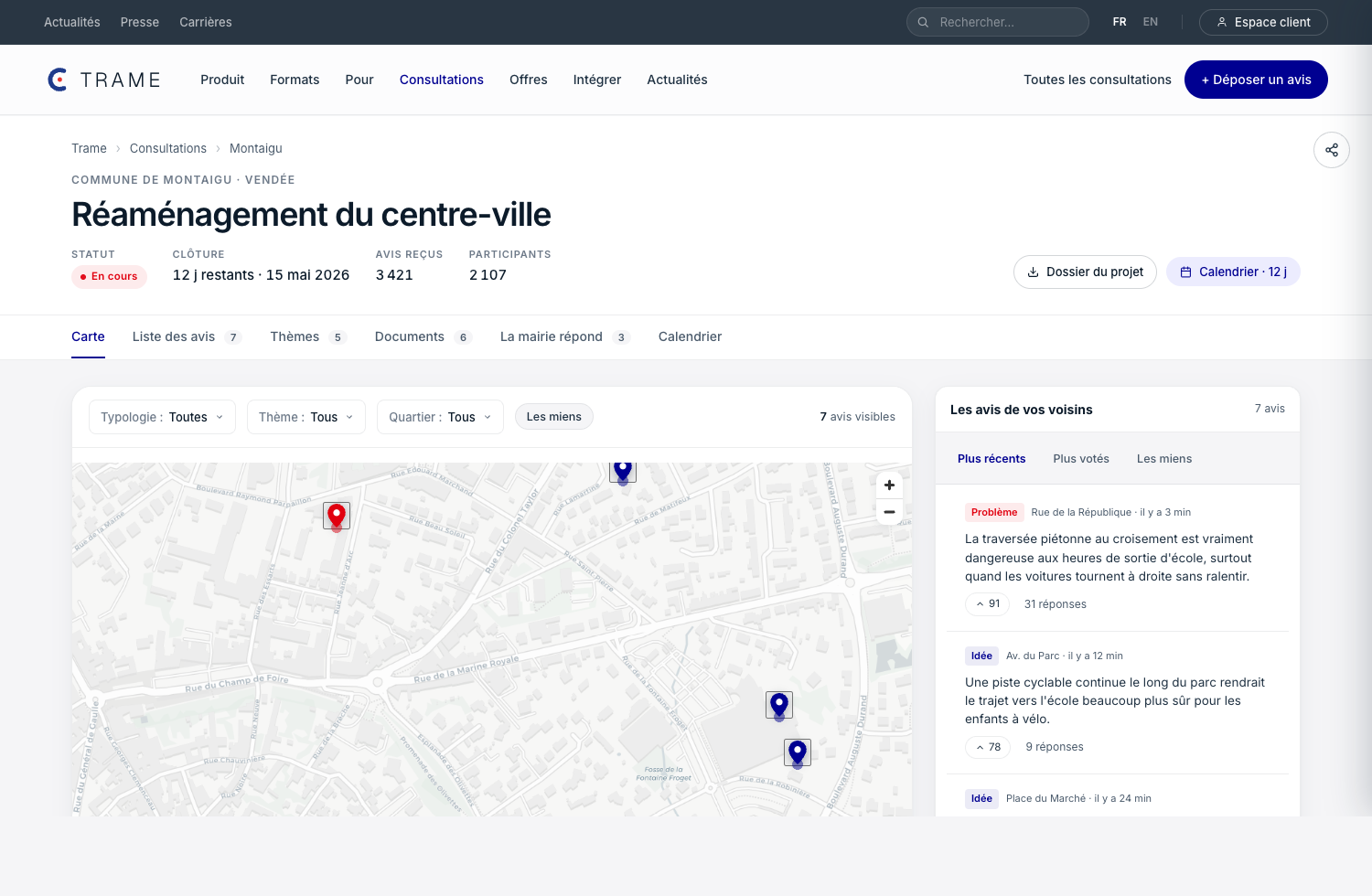This screenshot has width=1372, height=896.
Task: Download the Dossier du projet
Action: point(1085,272)
